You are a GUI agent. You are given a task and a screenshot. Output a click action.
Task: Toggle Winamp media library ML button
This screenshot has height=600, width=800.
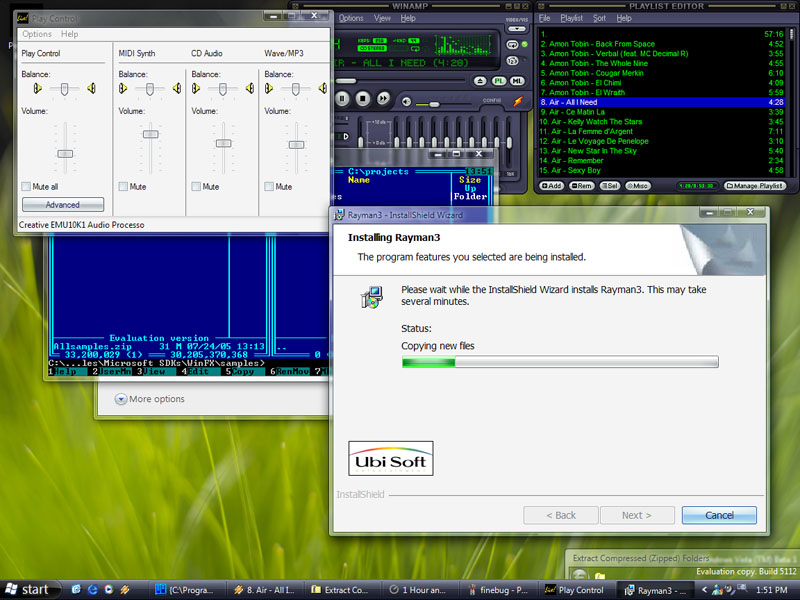pos(517,81)
